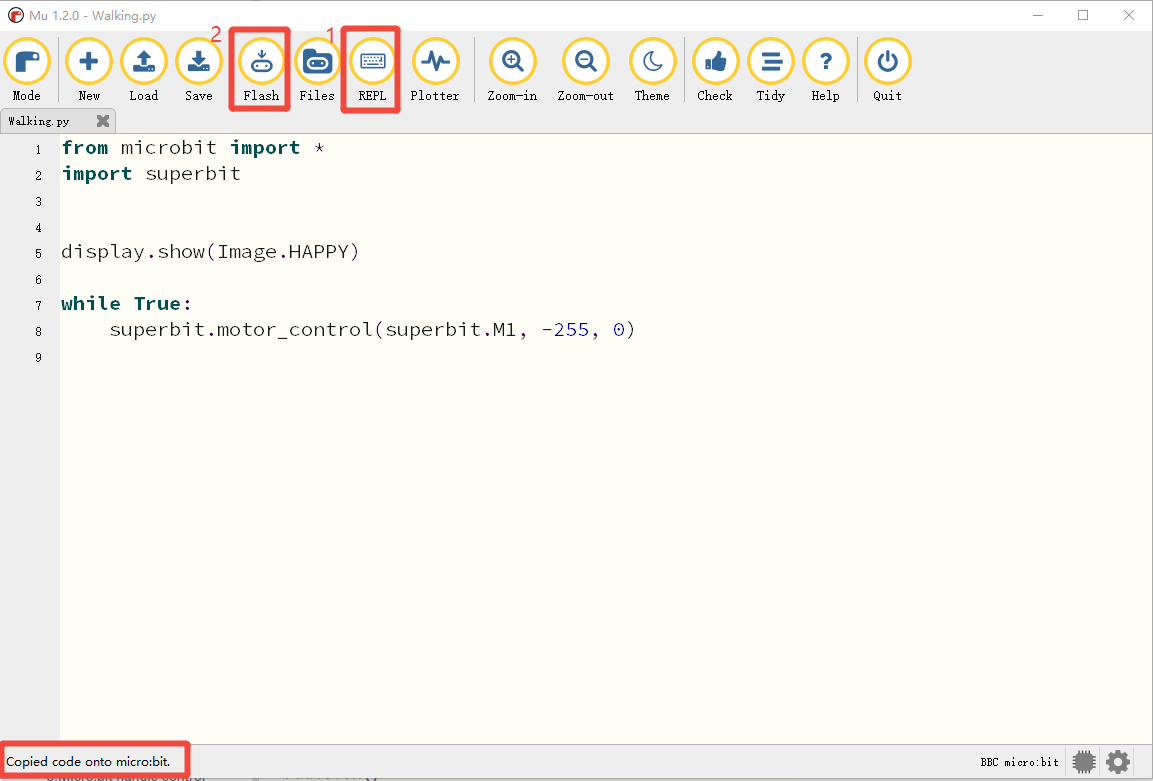
Task: Click the 'Copied code onto micro:bit.' status message
Action: [x=88, y=762]
